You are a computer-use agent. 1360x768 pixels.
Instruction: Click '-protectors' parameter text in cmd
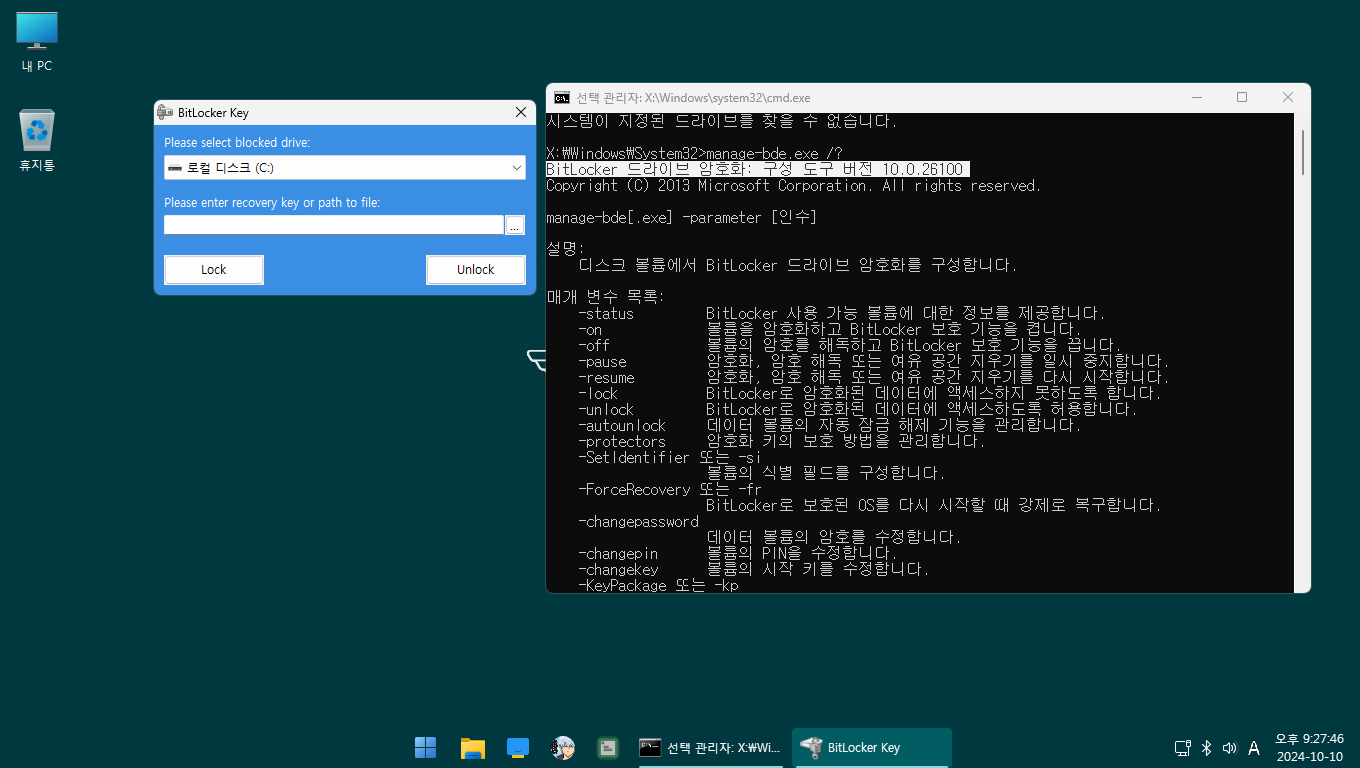tap(622, 441)
